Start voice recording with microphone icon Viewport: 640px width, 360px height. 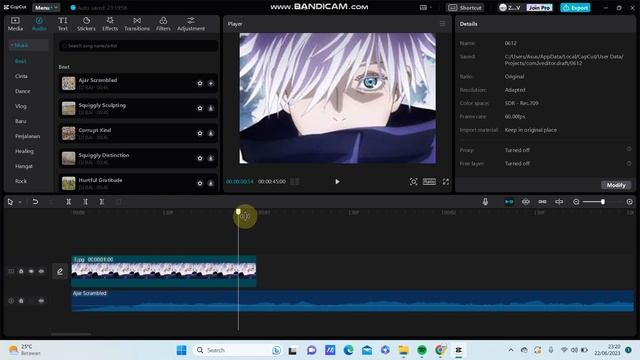tap(485, 202)
